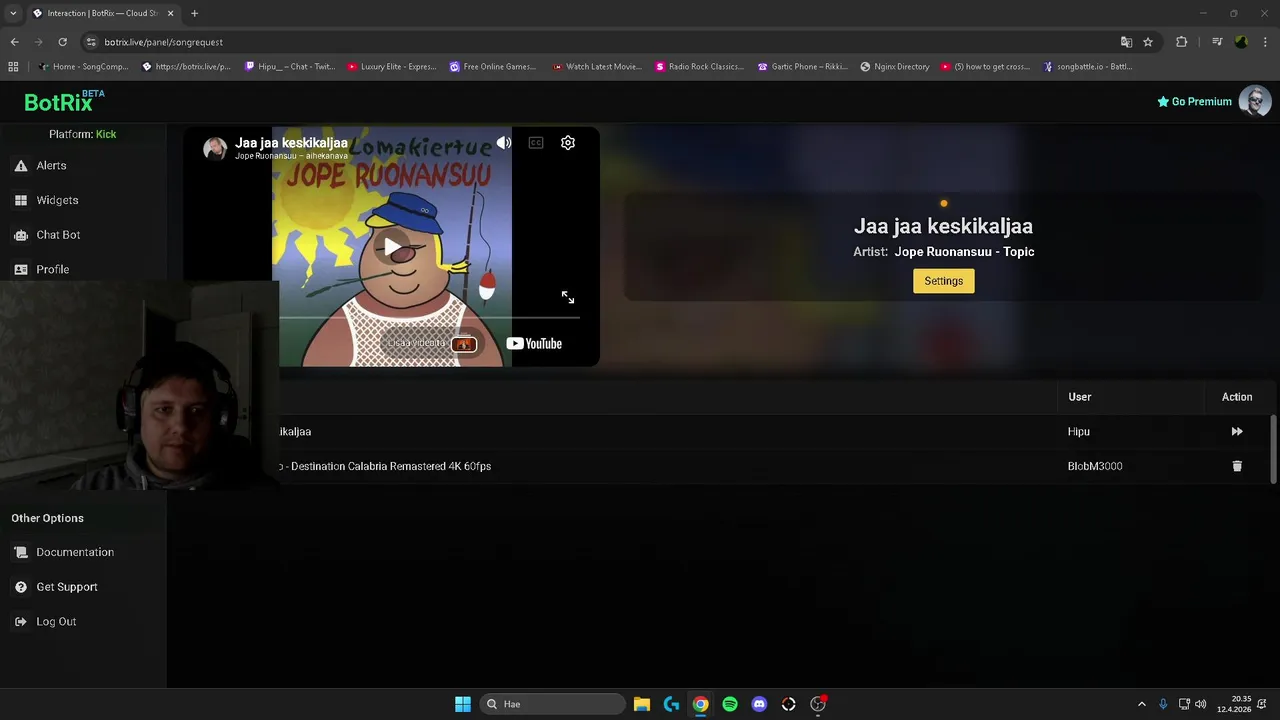1280x720 pixels.
Task: Click user name Hipu in queue
Action: click(1079, 432)
